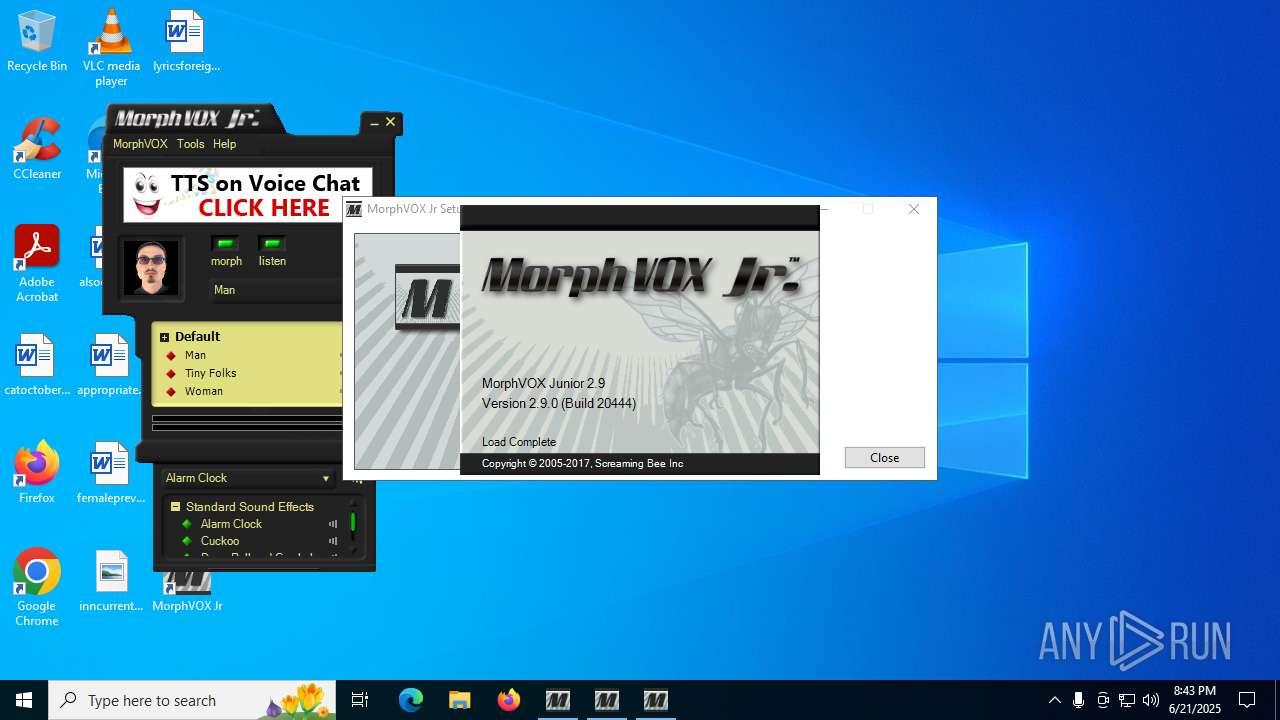Close the MorphVOX Jr Setup window
This screenshot has height=720, width=1280.
[913, 209]
